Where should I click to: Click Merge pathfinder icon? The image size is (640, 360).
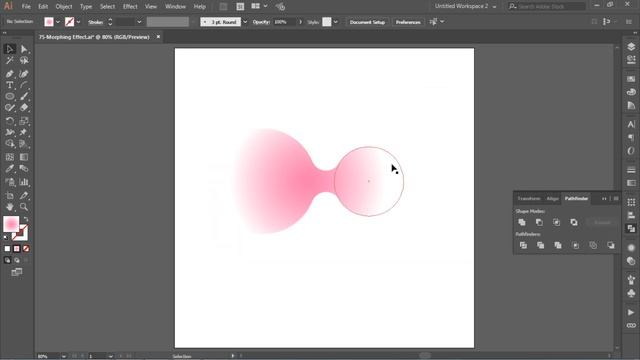tap(558, 245)
